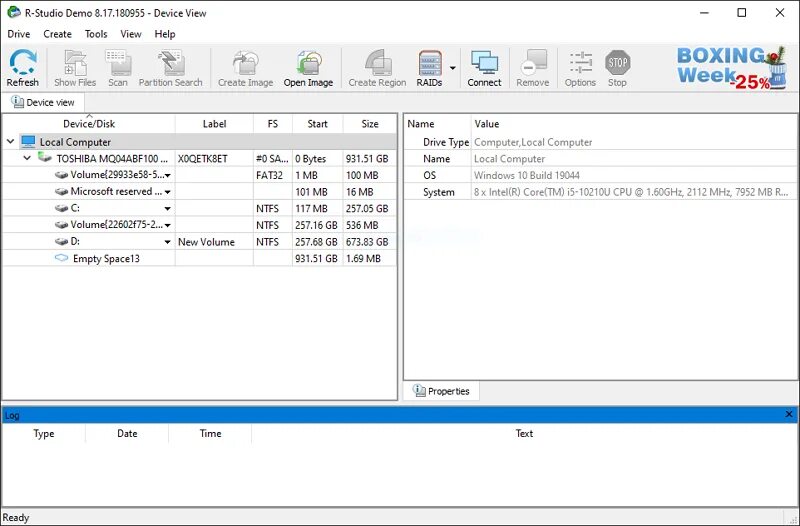Image resolution: width=800 pixels, height=526 pixels.
Task: Open dropdown for Volume{22602f75-2 partition
Action: coord(167,225)
